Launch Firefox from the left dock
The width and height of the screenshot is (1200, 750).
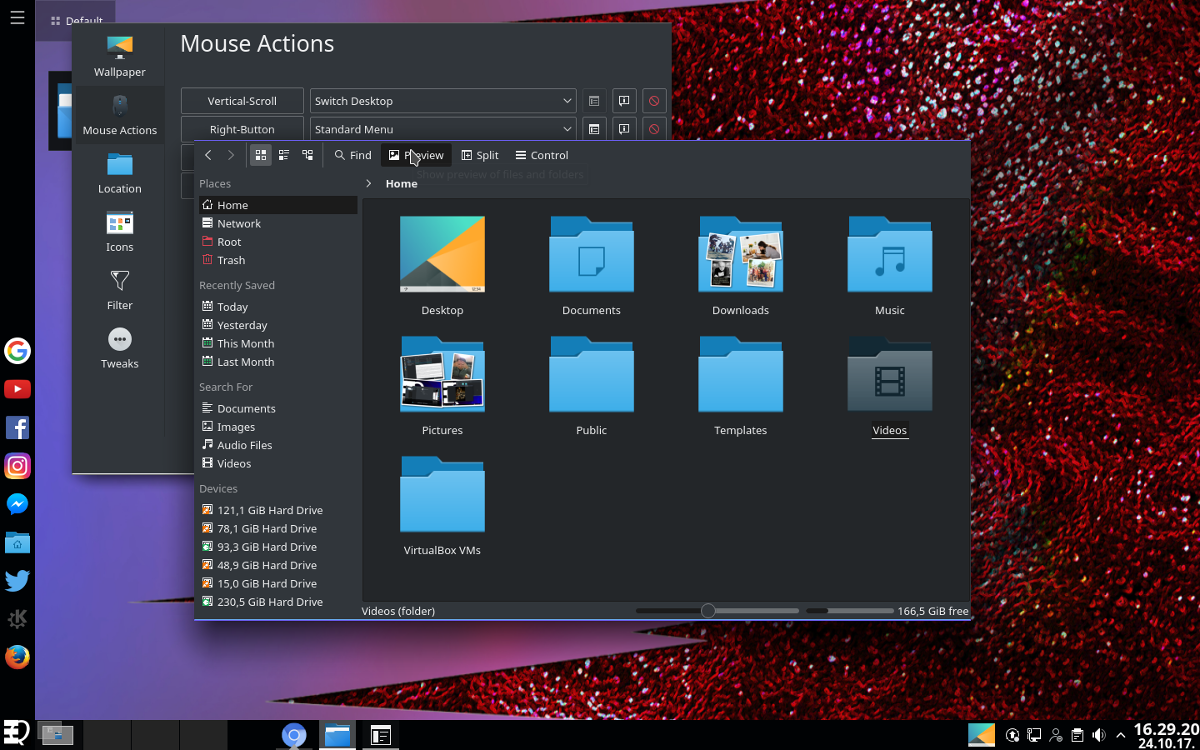(17, 657)
